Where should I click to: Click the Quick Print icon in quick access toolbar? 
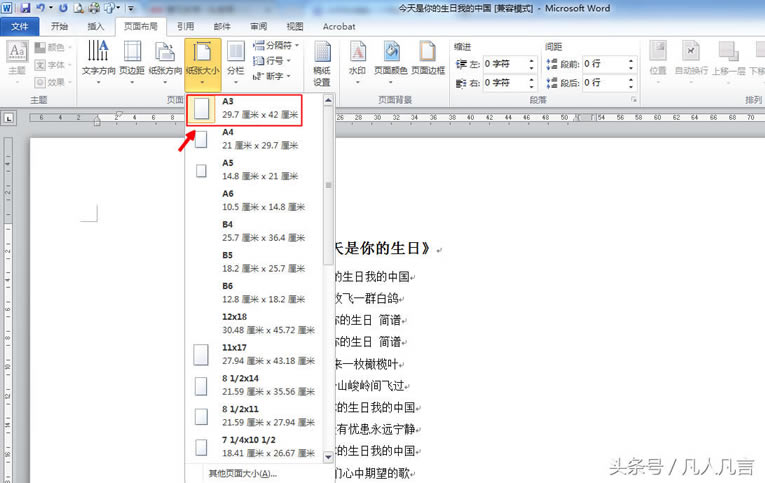(x=94, y=8)
